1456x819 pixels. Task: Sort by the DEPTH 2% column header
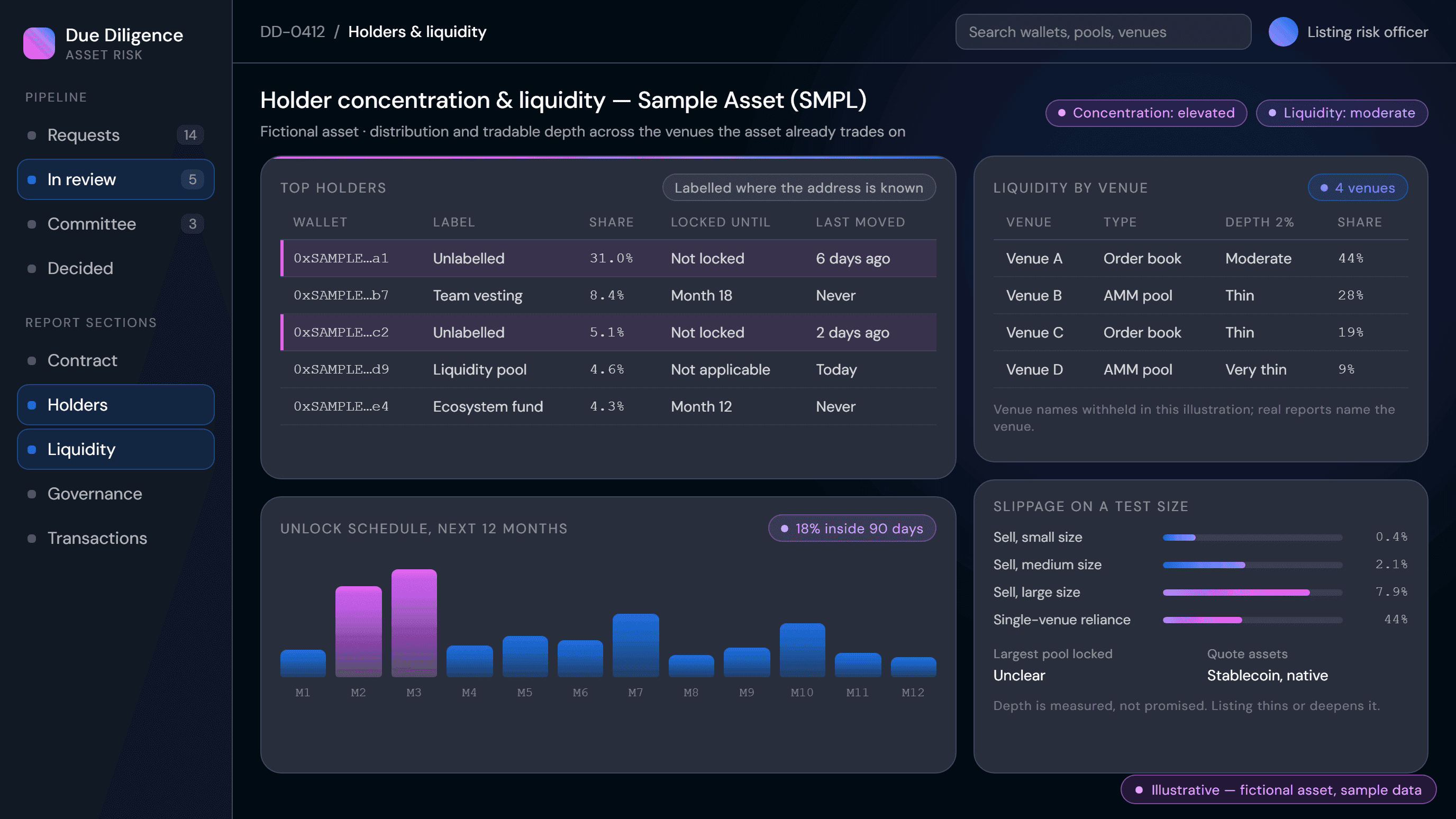1259,222
